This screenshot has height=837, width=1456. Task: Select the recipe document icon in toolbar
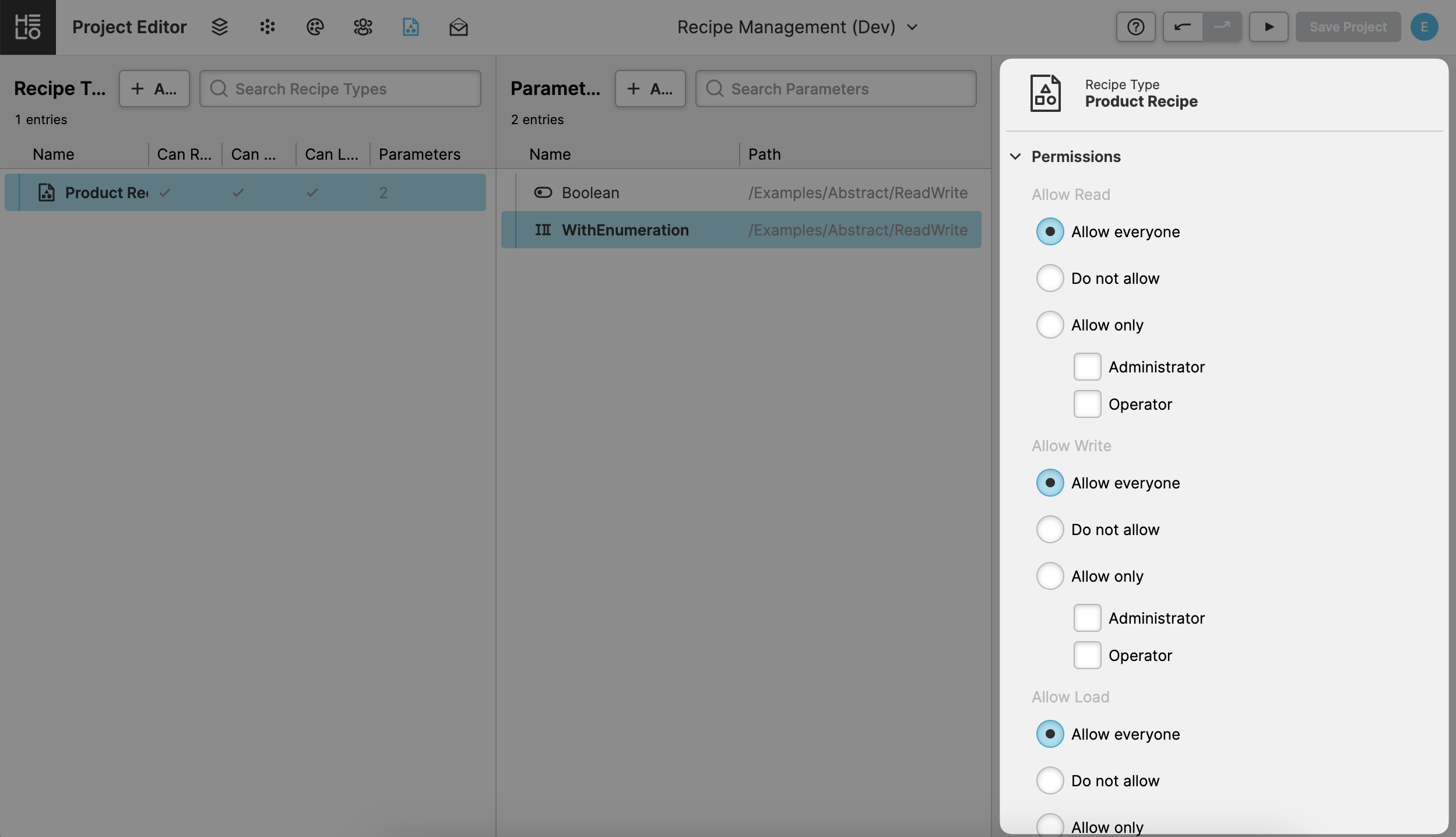point(410,27)
